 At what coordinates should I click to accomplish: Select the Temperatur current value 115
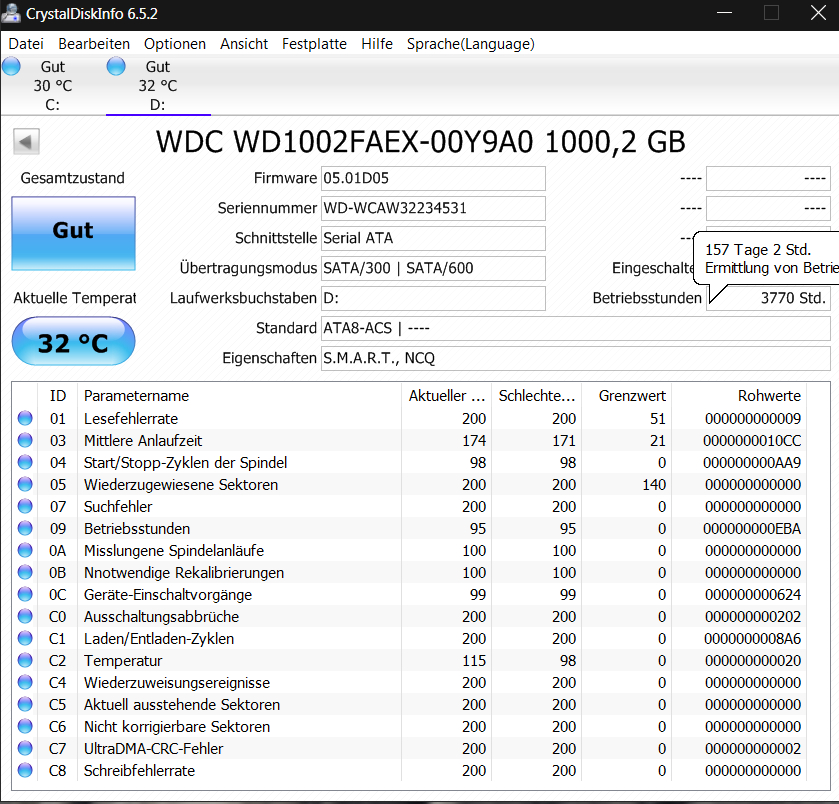click(x=474, y=661)
